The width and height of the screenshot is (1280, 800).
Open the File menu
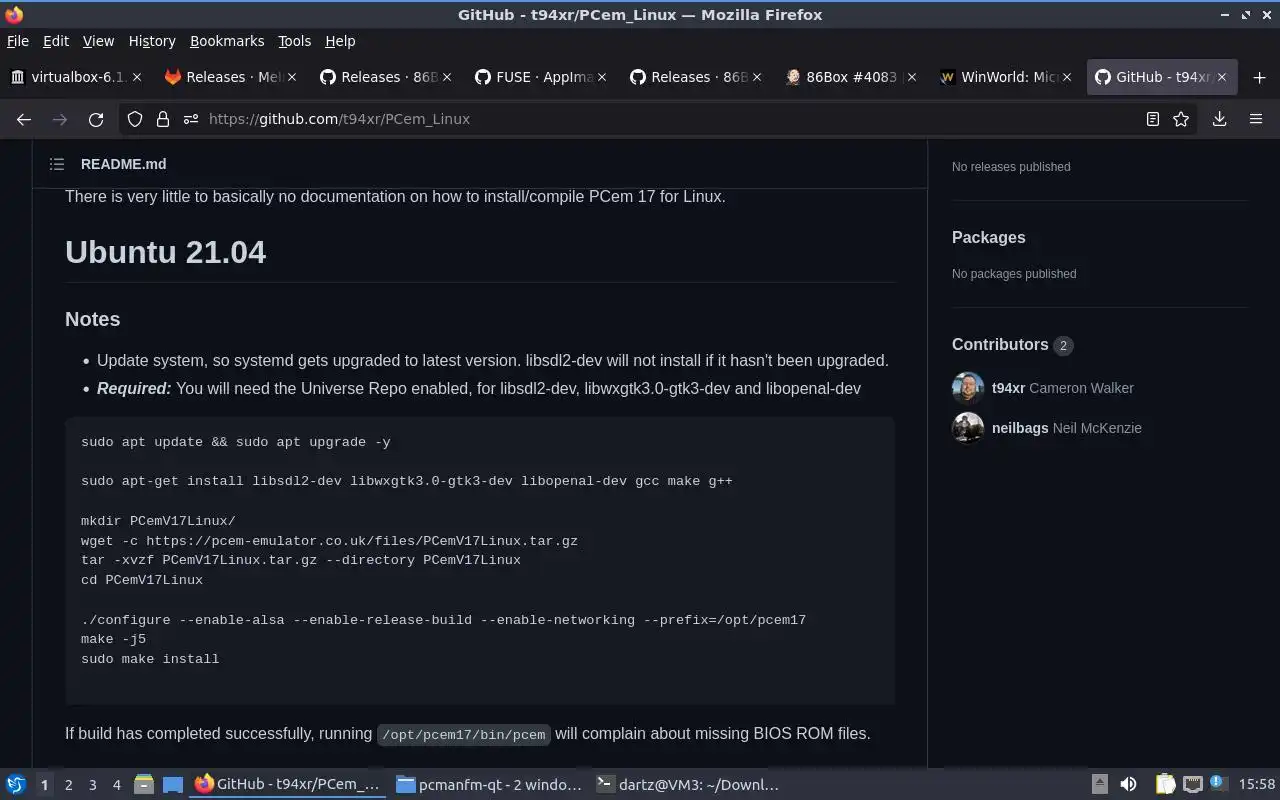[18, 41]
